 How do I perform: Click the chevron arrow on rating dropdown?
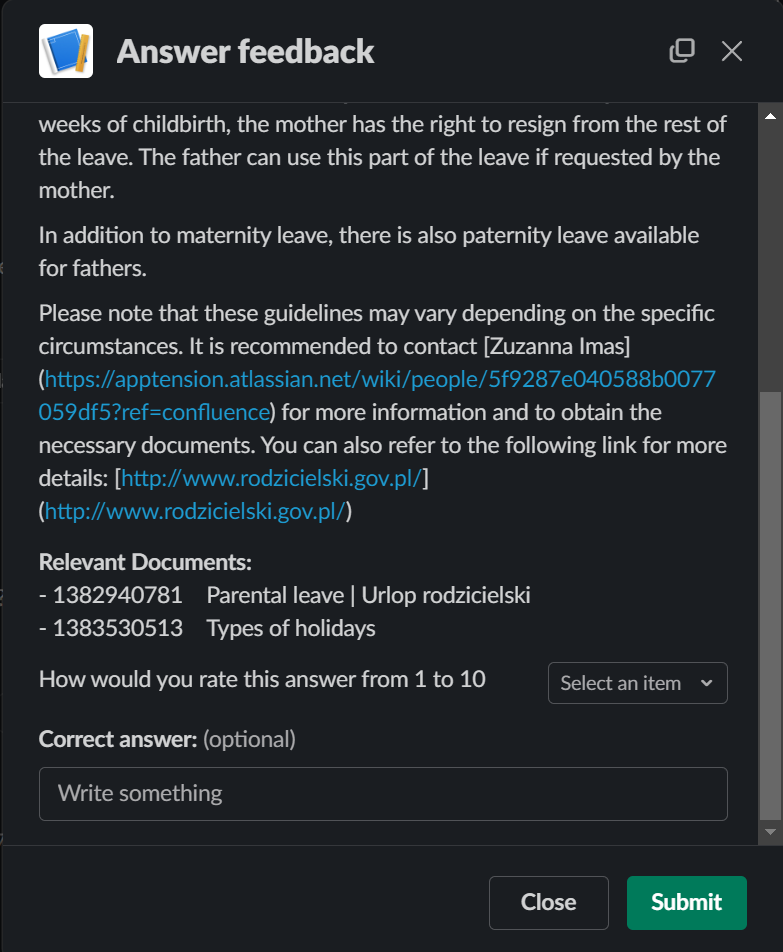pyautogui.click(x=707, y=683)
